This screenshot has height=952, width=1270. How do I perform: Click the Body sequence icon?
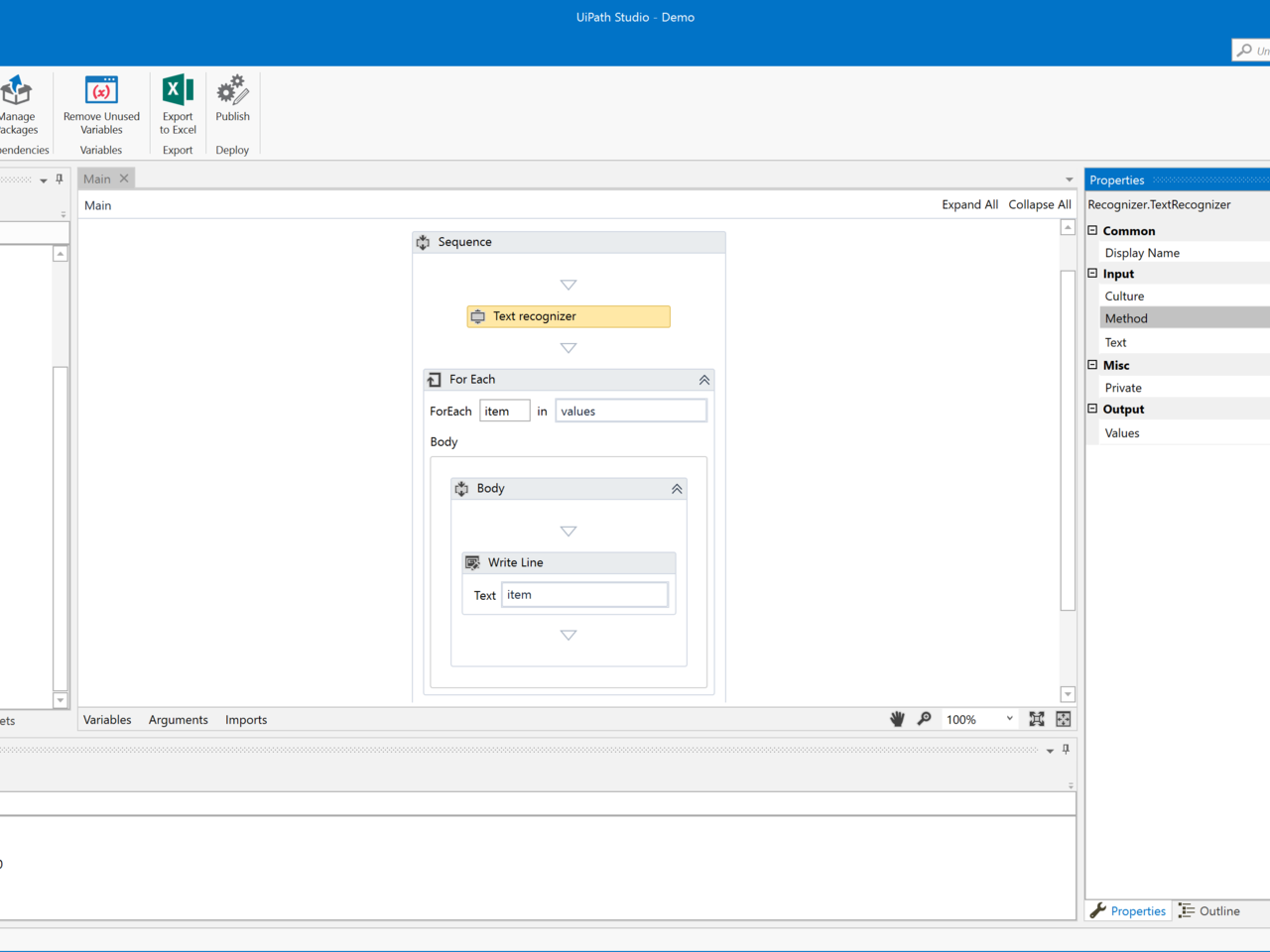(x=461, y=489)
